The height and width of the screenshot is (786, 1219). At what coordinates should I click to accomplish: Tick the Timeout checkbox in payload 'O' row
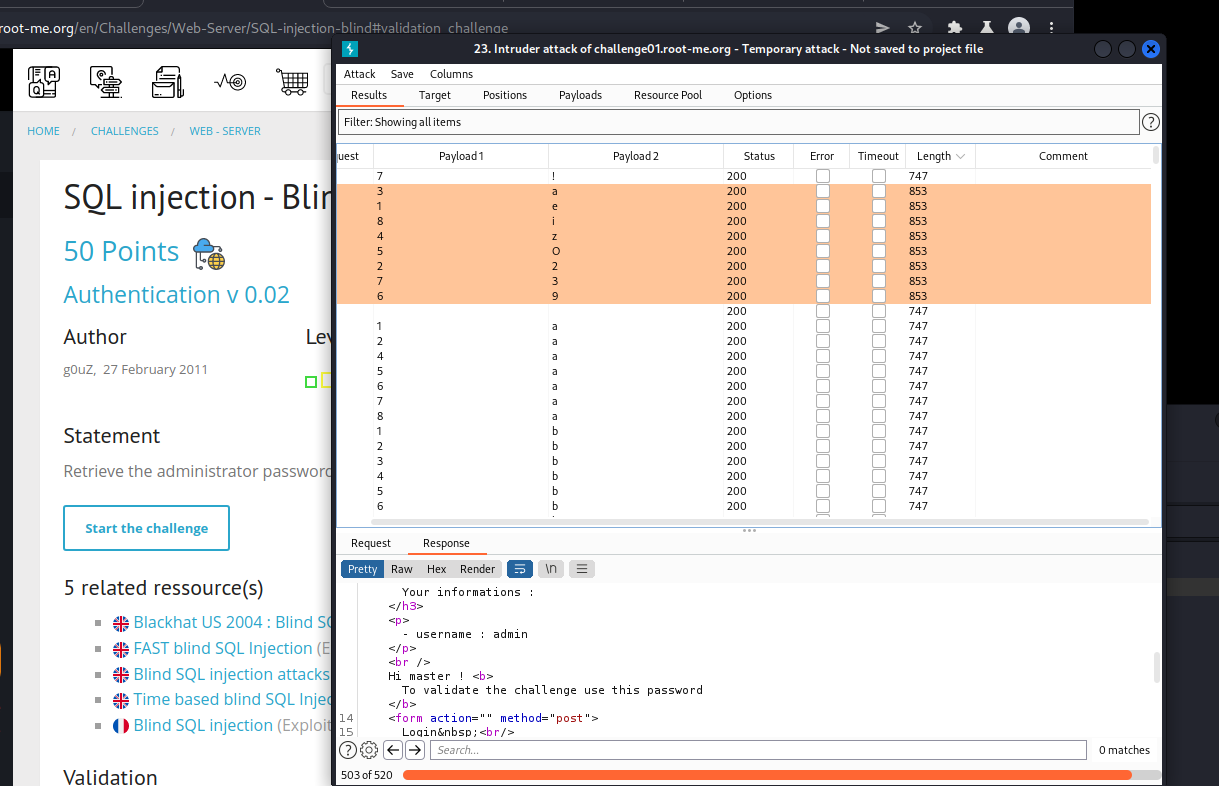pyautogui.click(x=879, y=251)
